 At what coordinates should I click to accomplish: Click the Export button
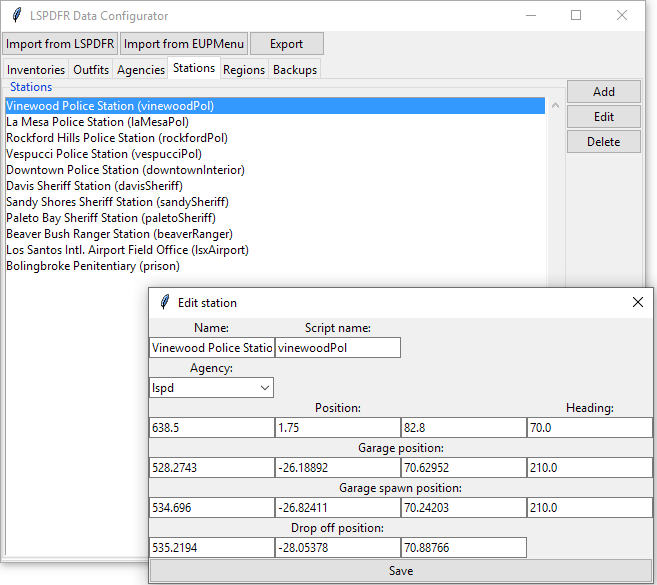pyautogui.click(x=286, y=44)
